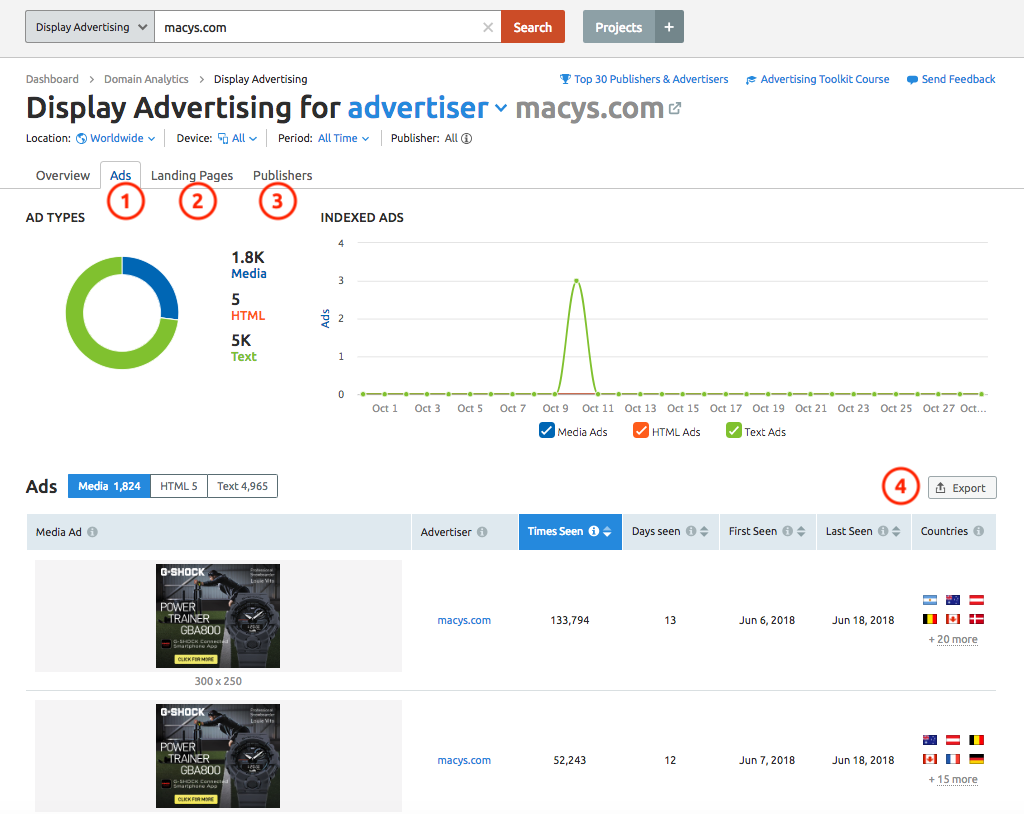Open the Period All Time dropdown
The height and width of the screenshot is (814, 1024).
point(344,138)
